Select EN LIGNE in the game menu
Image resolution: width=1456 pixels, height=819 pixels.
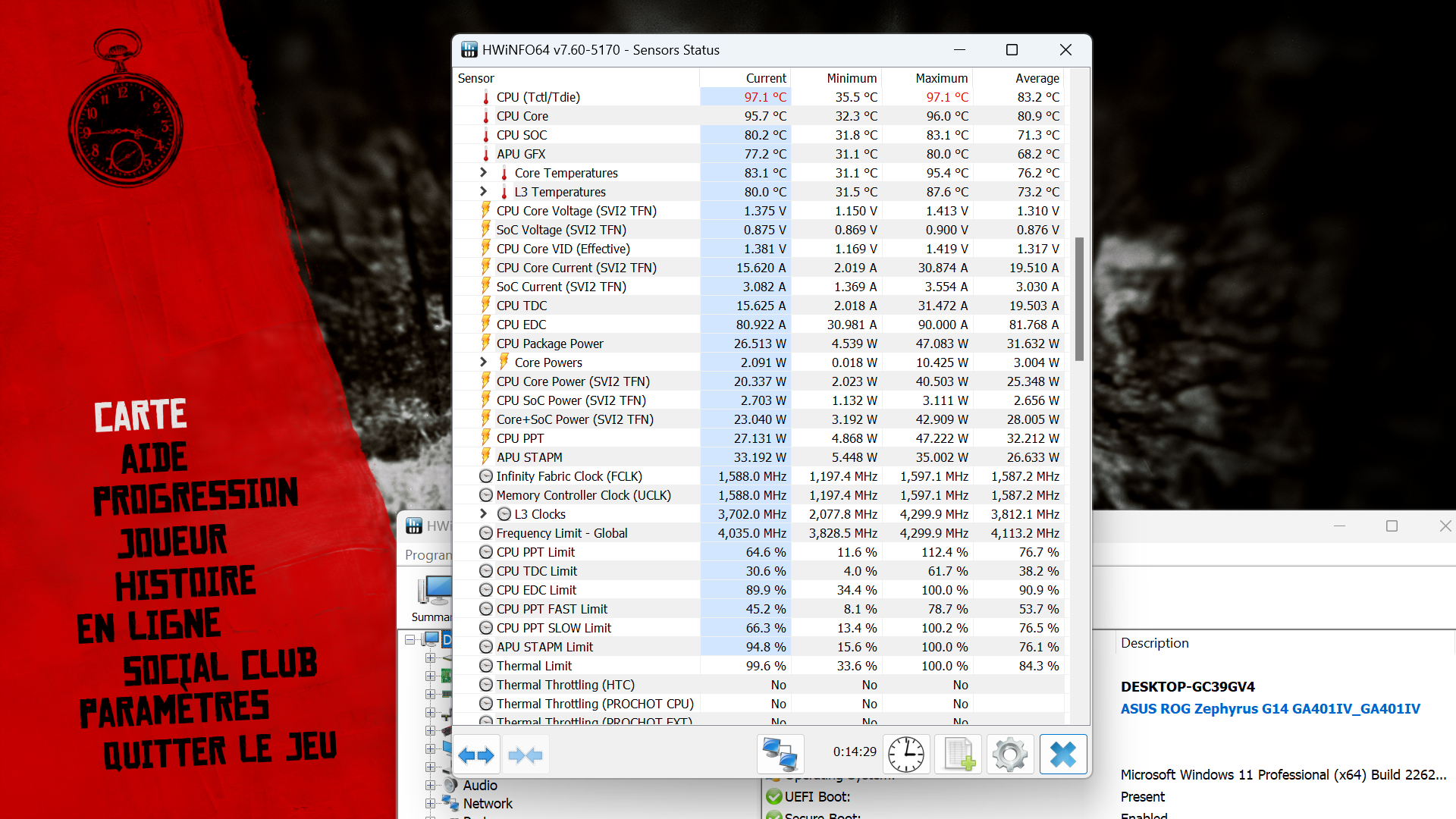[x=149, y=626]
